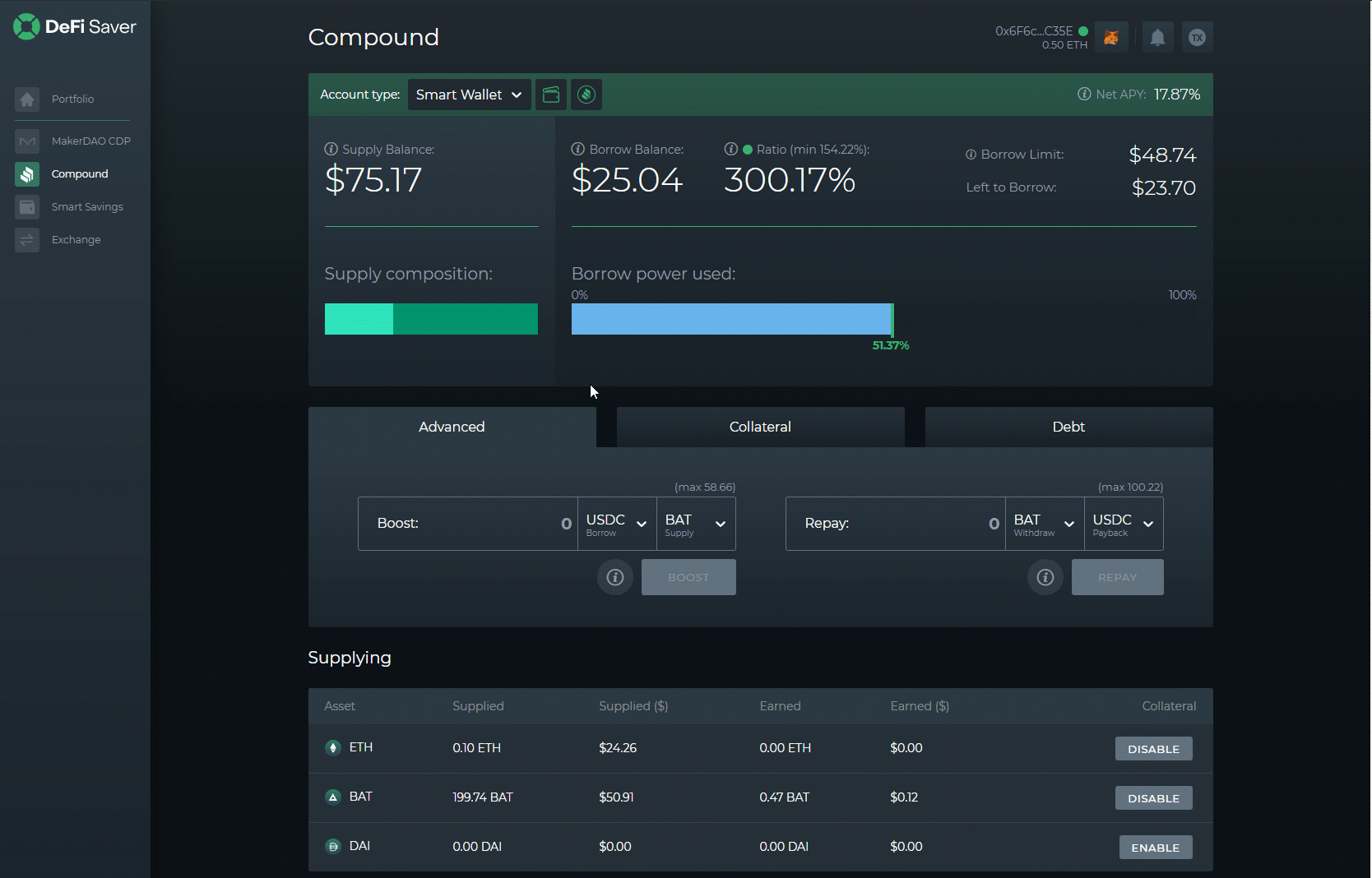The width and height of the screenshot is (1372, 878).
Task: Open the Boost BAT Supply dropdown
Action: pyautogui.click(x=696, y=524)
